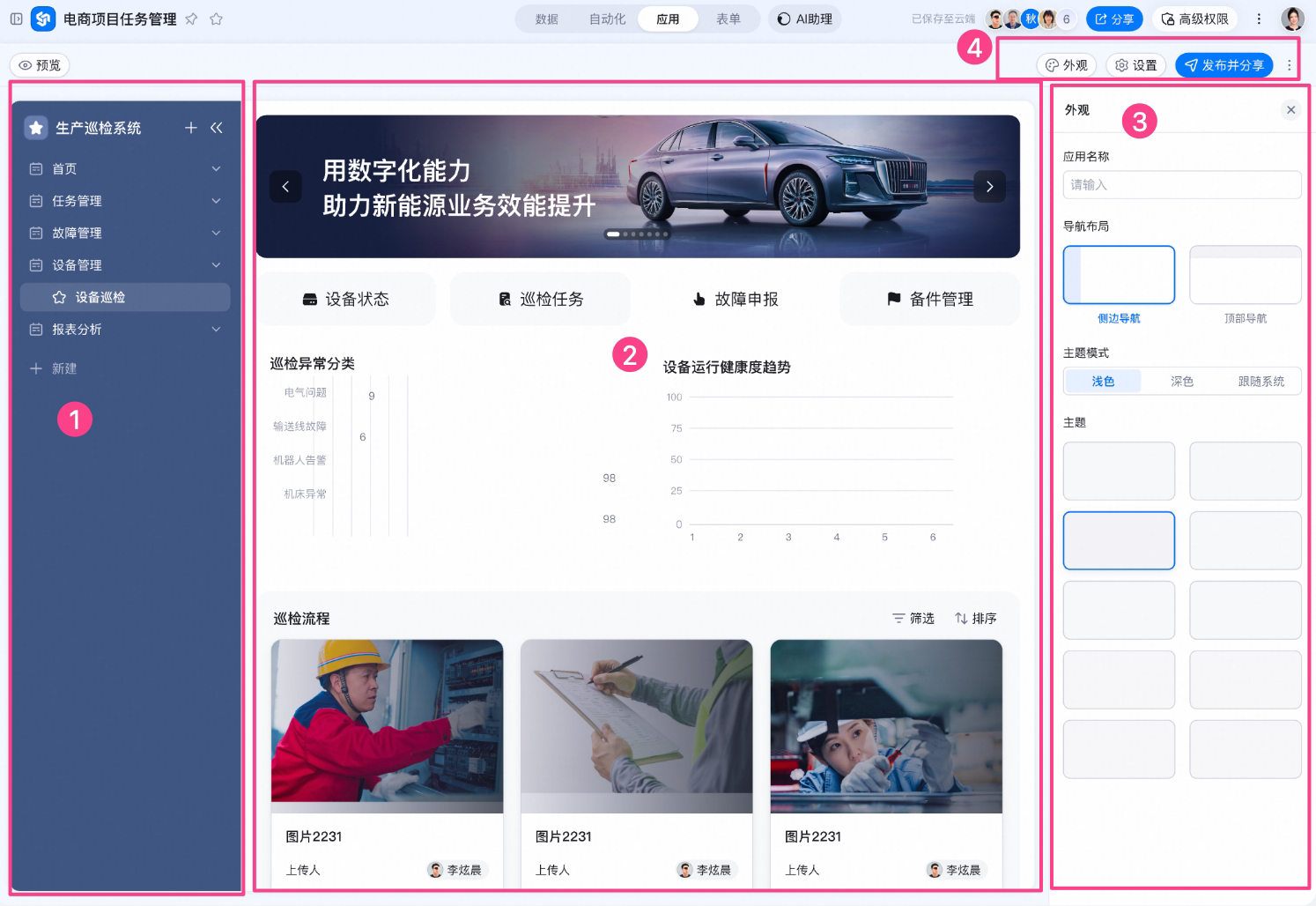Go to next banner slide arrow
This screenshot has height=906, width=1316.
point(989,186)
